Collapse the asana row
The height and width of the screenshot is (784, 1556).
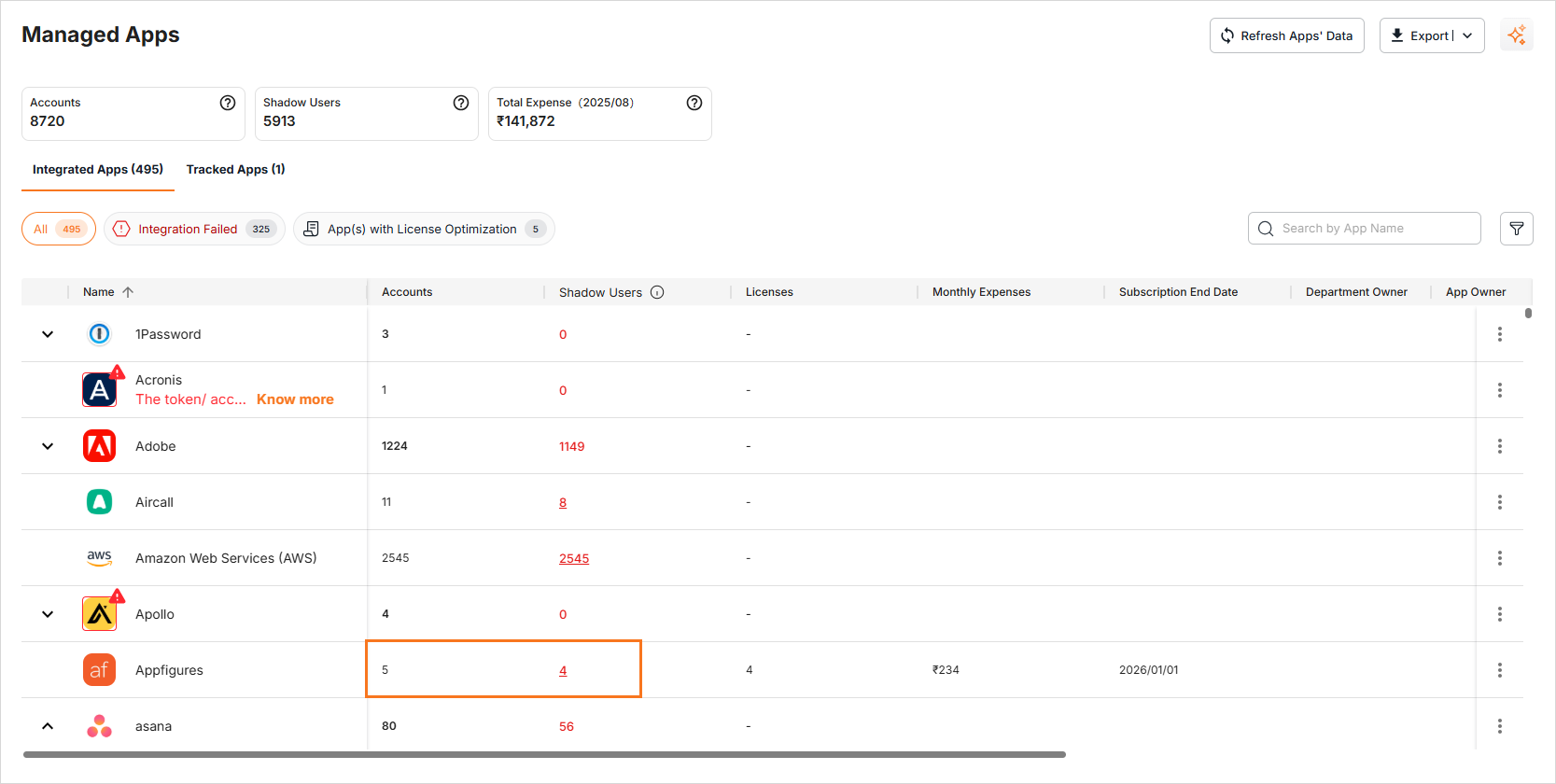[48, 726]
